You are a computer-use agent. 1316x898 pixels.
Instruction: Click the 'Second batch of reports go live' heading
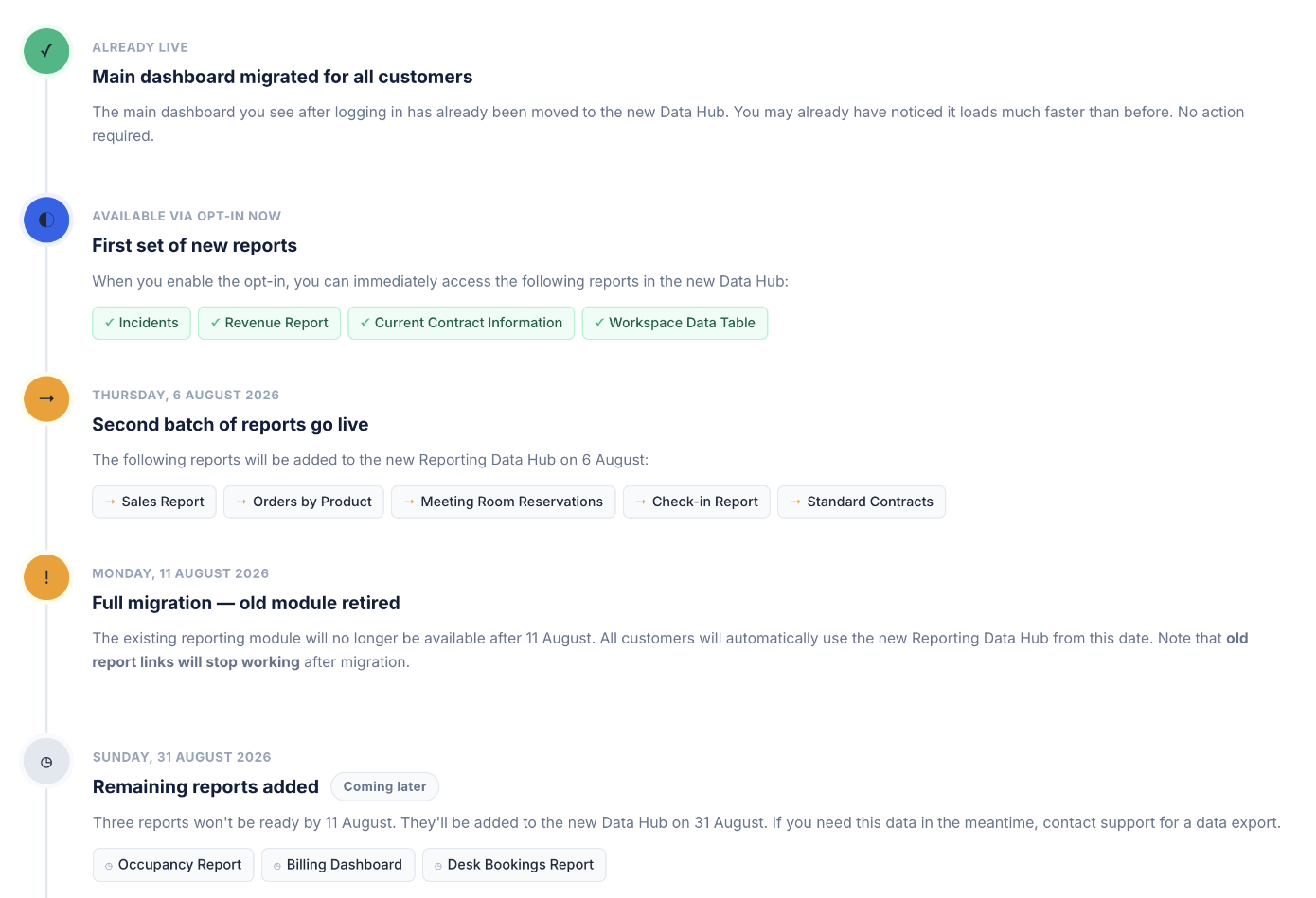coord(230,424)
